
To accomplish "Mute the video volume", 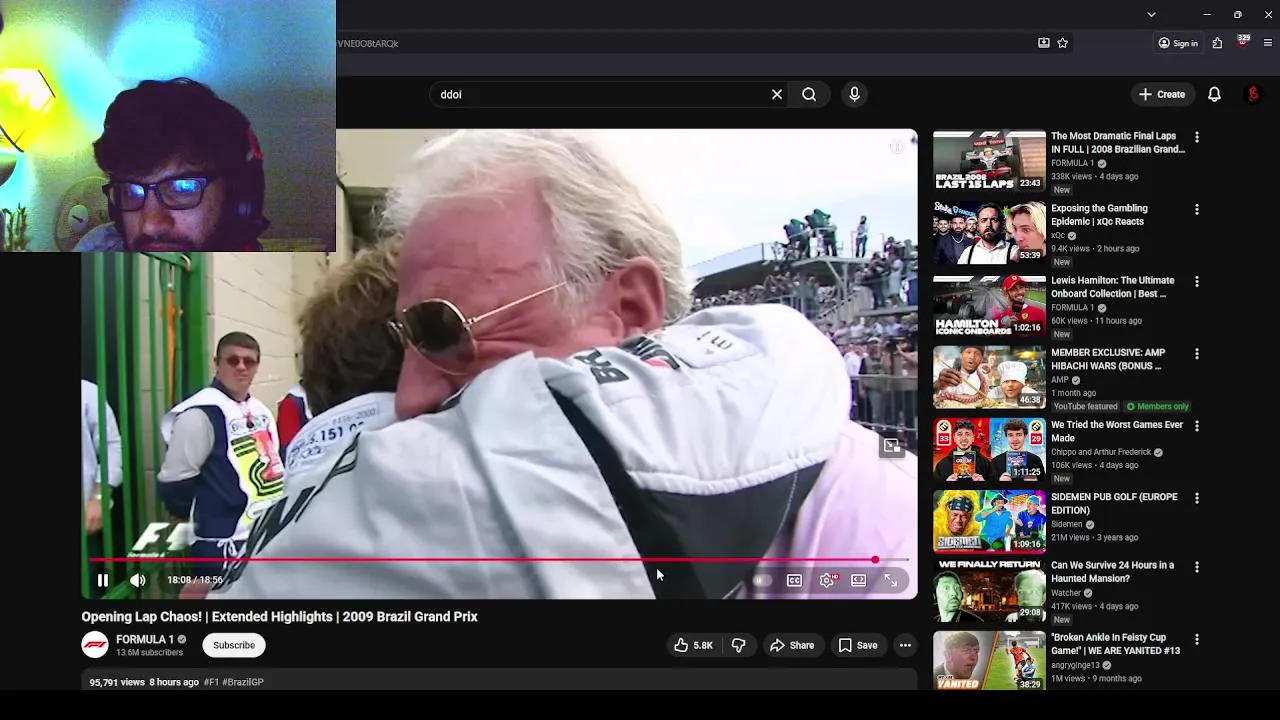I will 138,580.
